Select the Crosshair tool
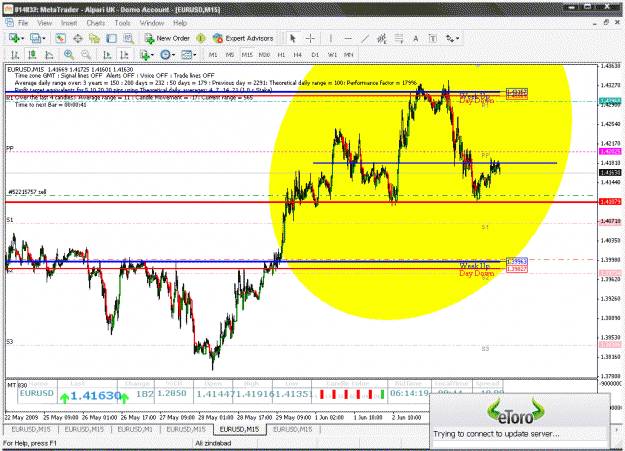Viewport: 625px width, 451px height. [310, 38]
